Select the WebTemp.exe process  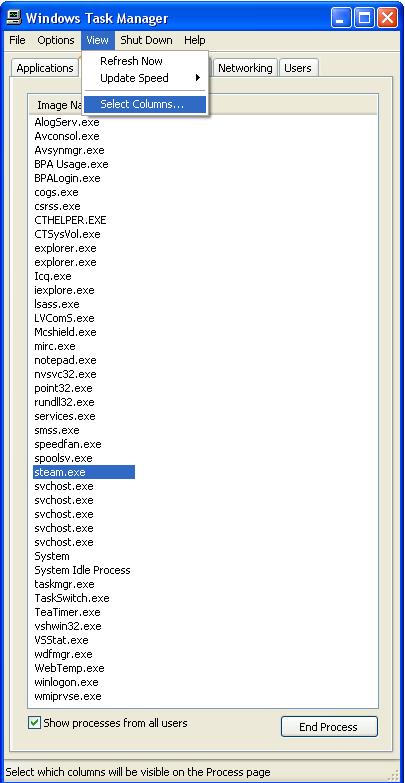click(x=69, y=668)
